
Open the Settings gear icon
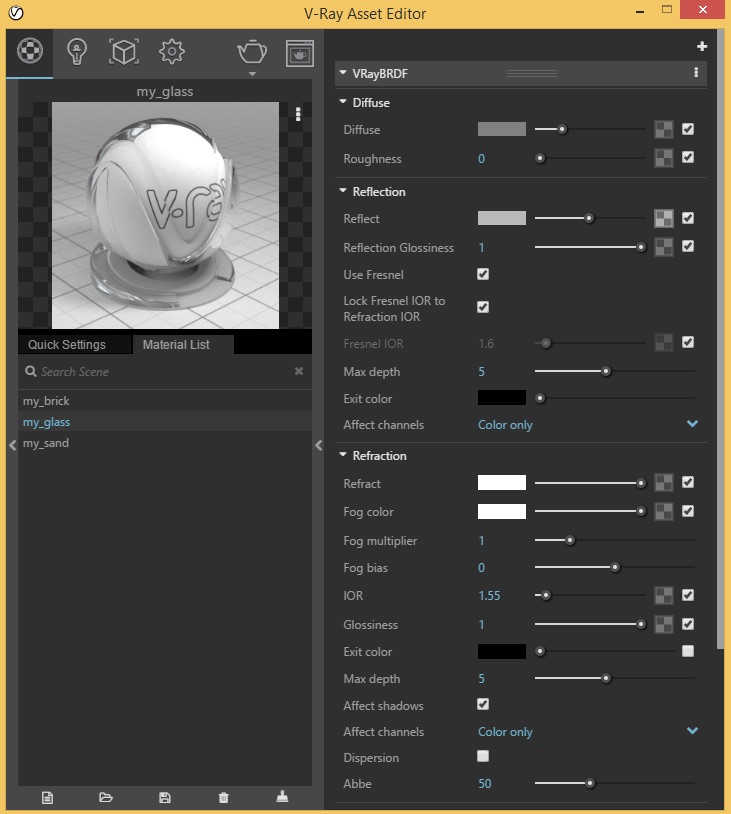[x=172, y=51]
